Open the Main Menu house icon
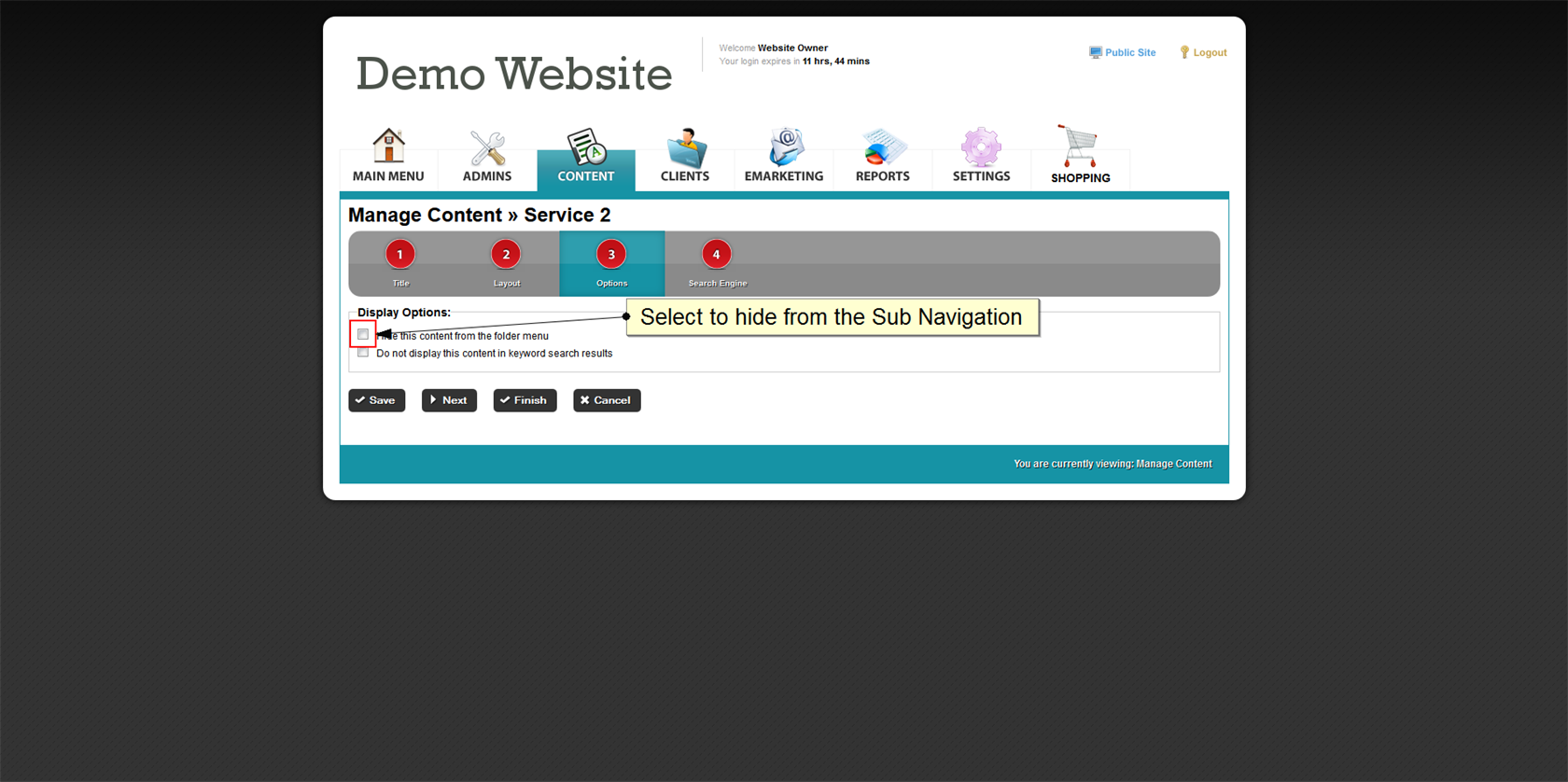Screen dimensions: 1568x782 (x=388, y=147)
